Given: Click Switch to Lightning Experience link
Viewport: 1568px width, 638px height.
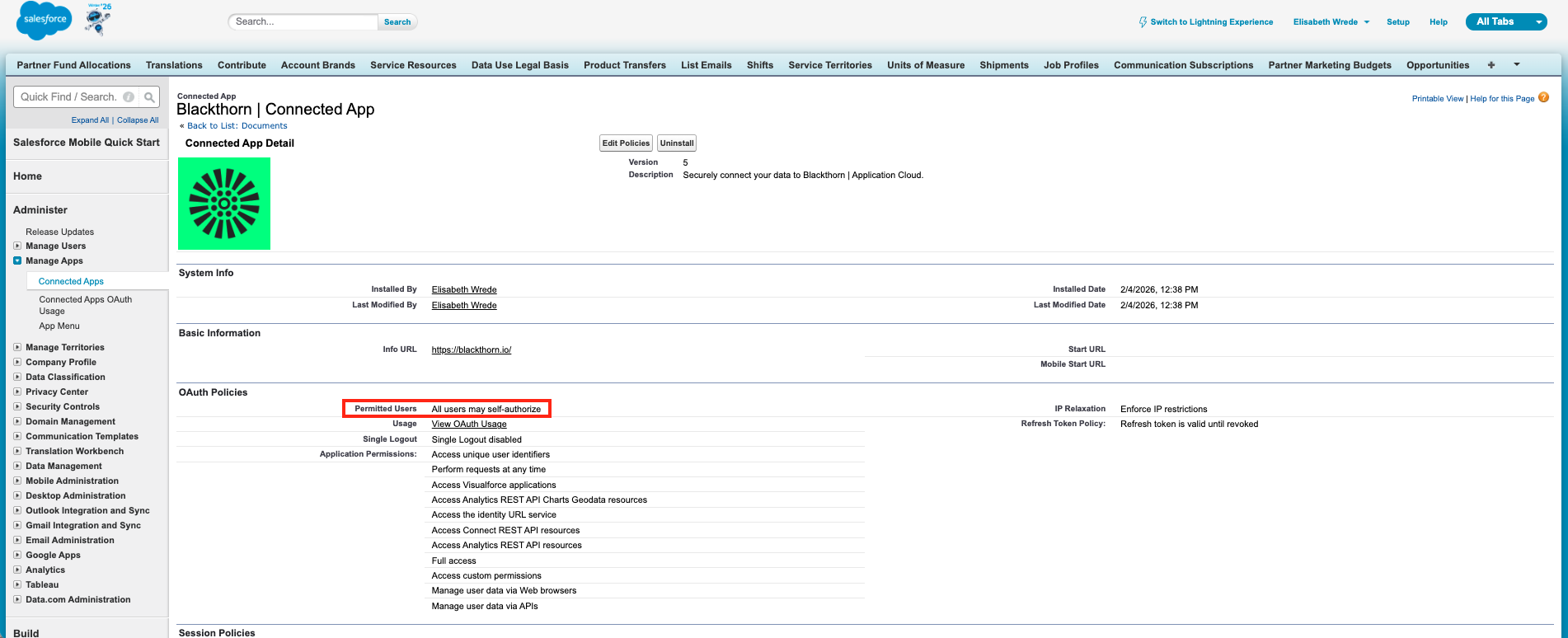Looking at the screenshot, I should (1212, 22).
